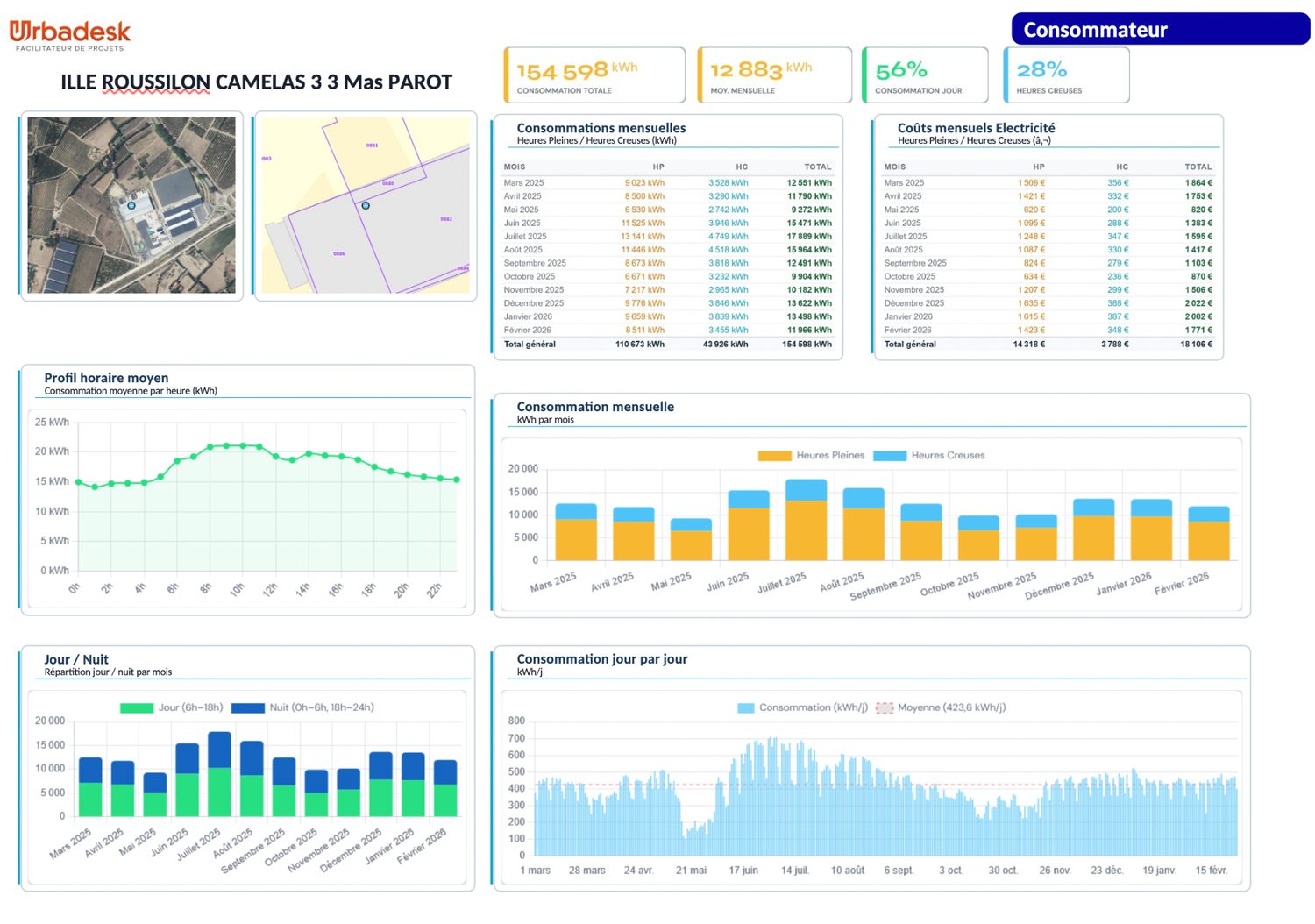The width and height of the screenshot is (1315, 924).
Task: Click Total général in the consumption table
Action: pos(530,345)
